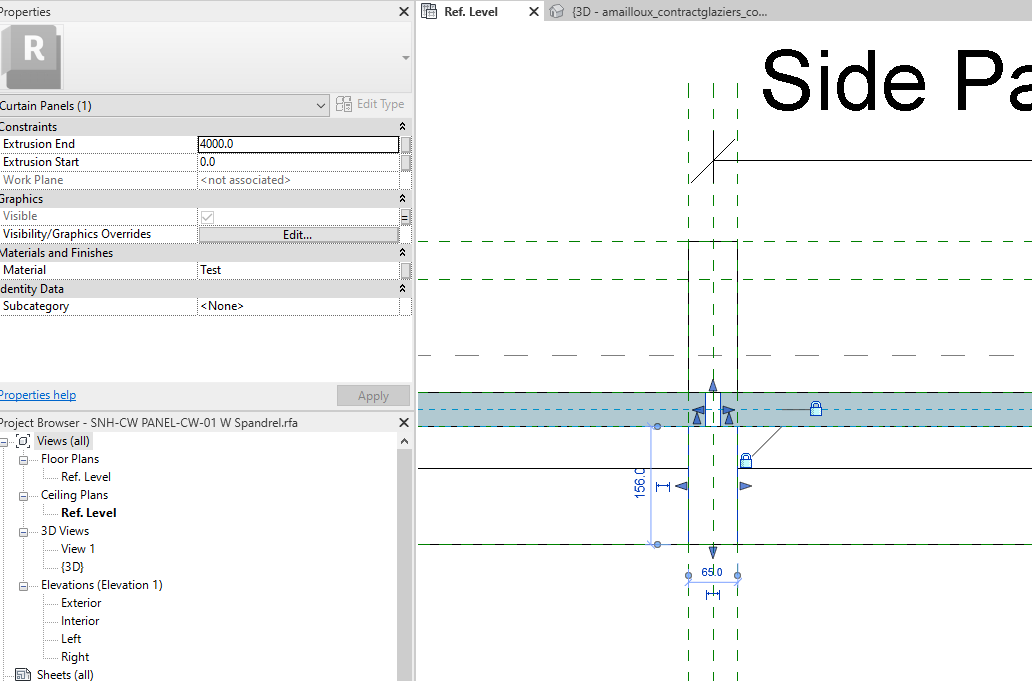Open the Properties help link
The height and width of the screenshot is (681, 1032).
point(38,394)
